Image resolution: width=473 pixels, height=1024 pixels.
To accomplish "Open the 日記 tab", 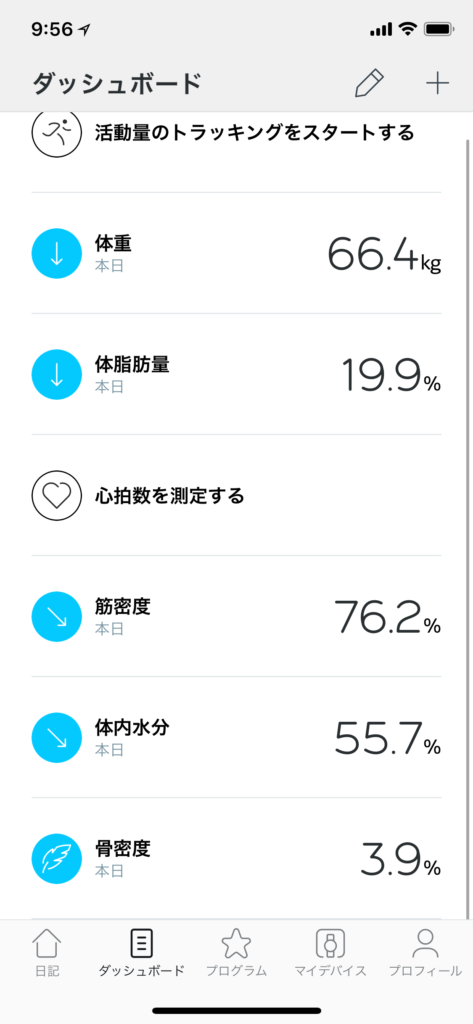I will [x=47, y=953].
